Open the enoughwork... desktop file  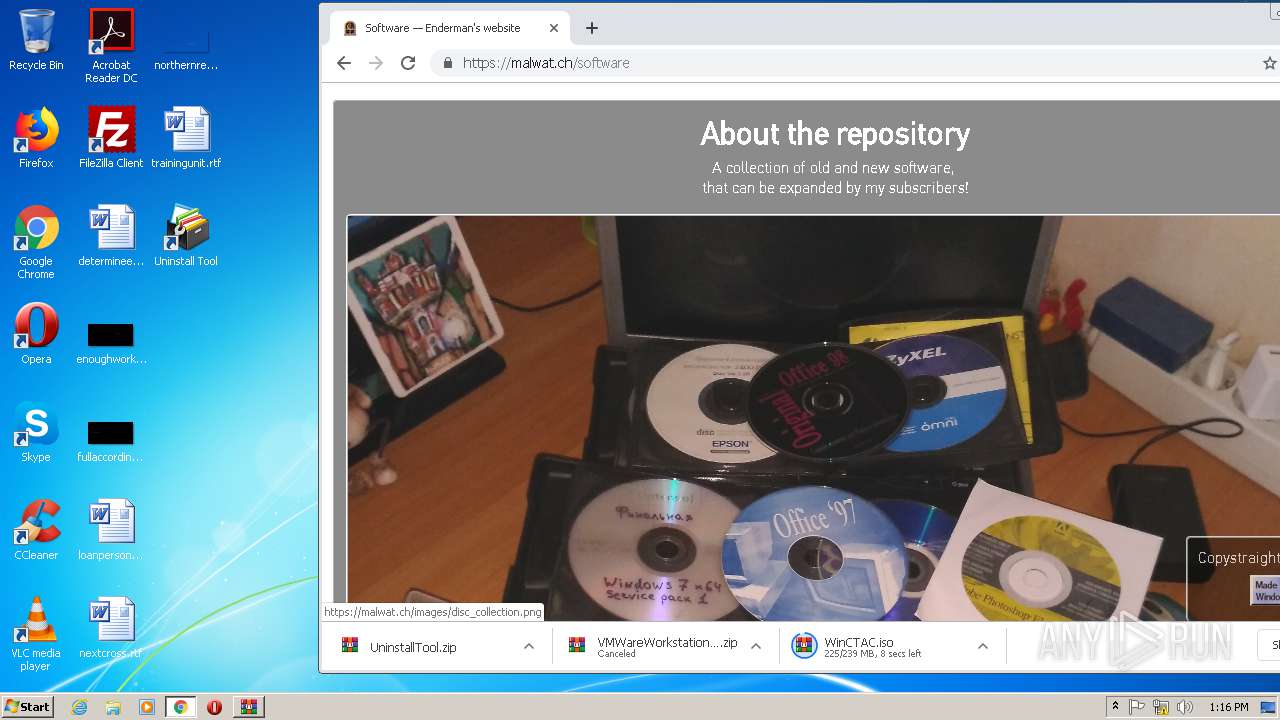point(111,343)
